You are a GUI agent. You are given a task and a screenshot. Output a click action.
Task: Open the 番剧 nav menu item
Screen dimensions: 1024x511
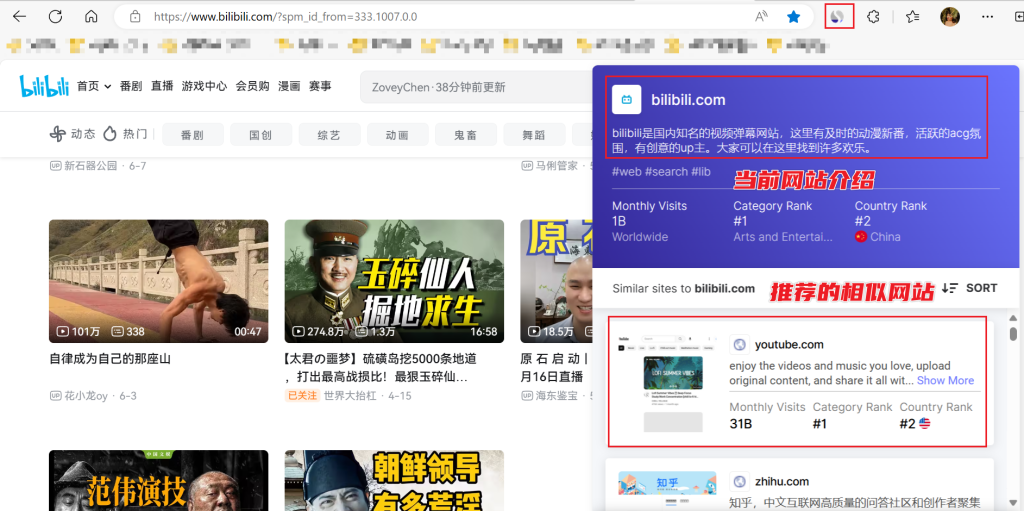(x=131, y=86)
